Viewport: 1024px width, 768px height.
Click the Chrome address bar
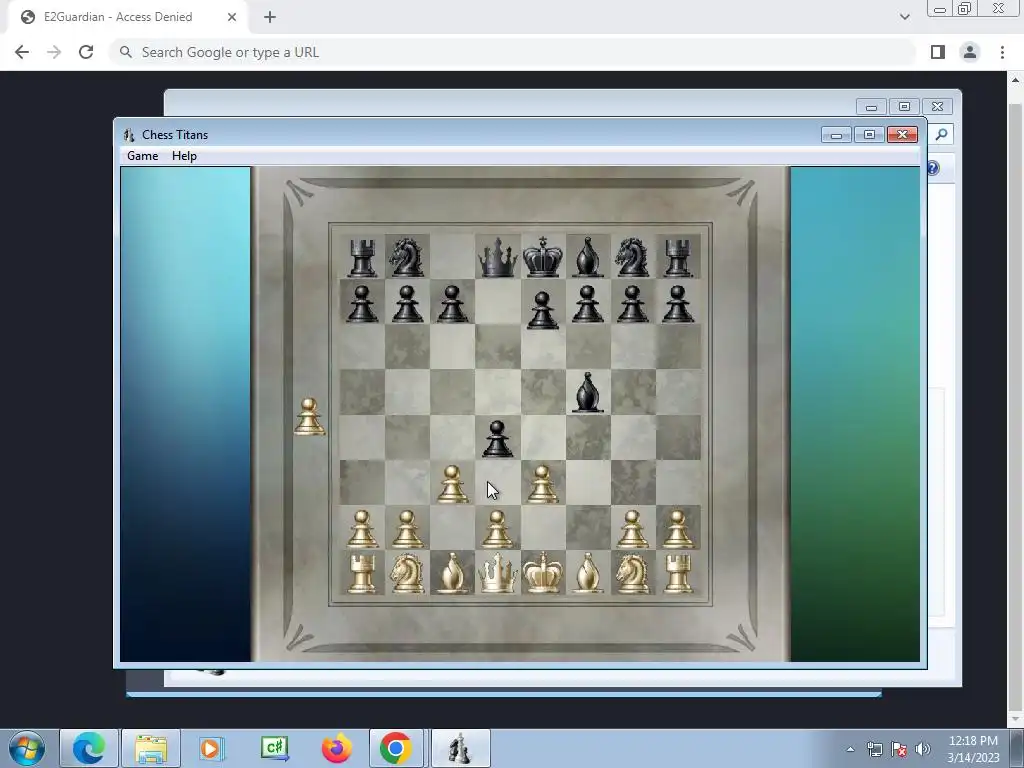click(513, 52)
